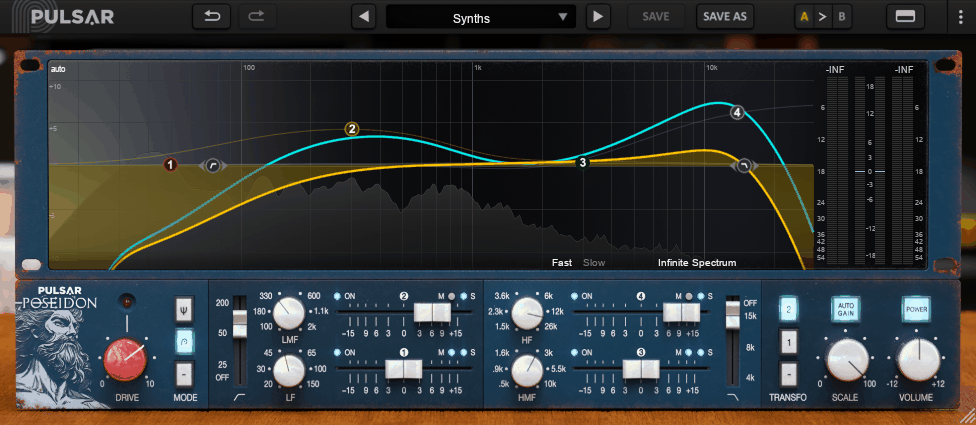This screenshot has width=976, height=425.
Task: Set spectrum speed to Fast
Action: [x=561, y=263]
